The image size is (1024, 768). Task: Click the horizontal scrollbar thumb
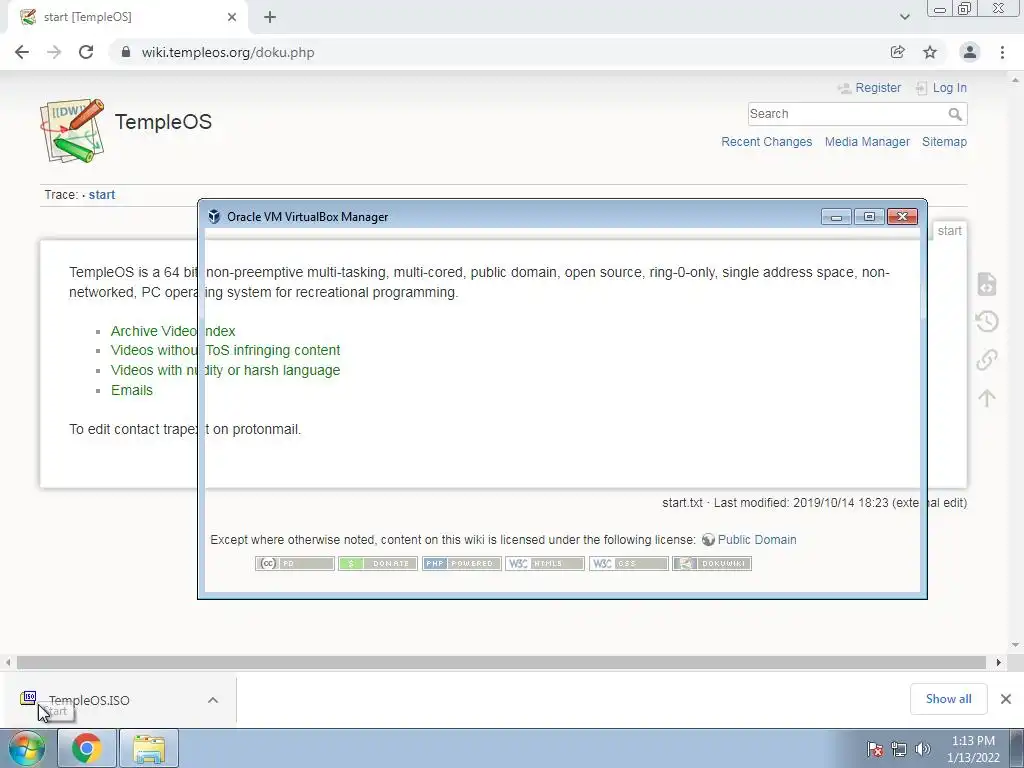(x=501, y=662)
